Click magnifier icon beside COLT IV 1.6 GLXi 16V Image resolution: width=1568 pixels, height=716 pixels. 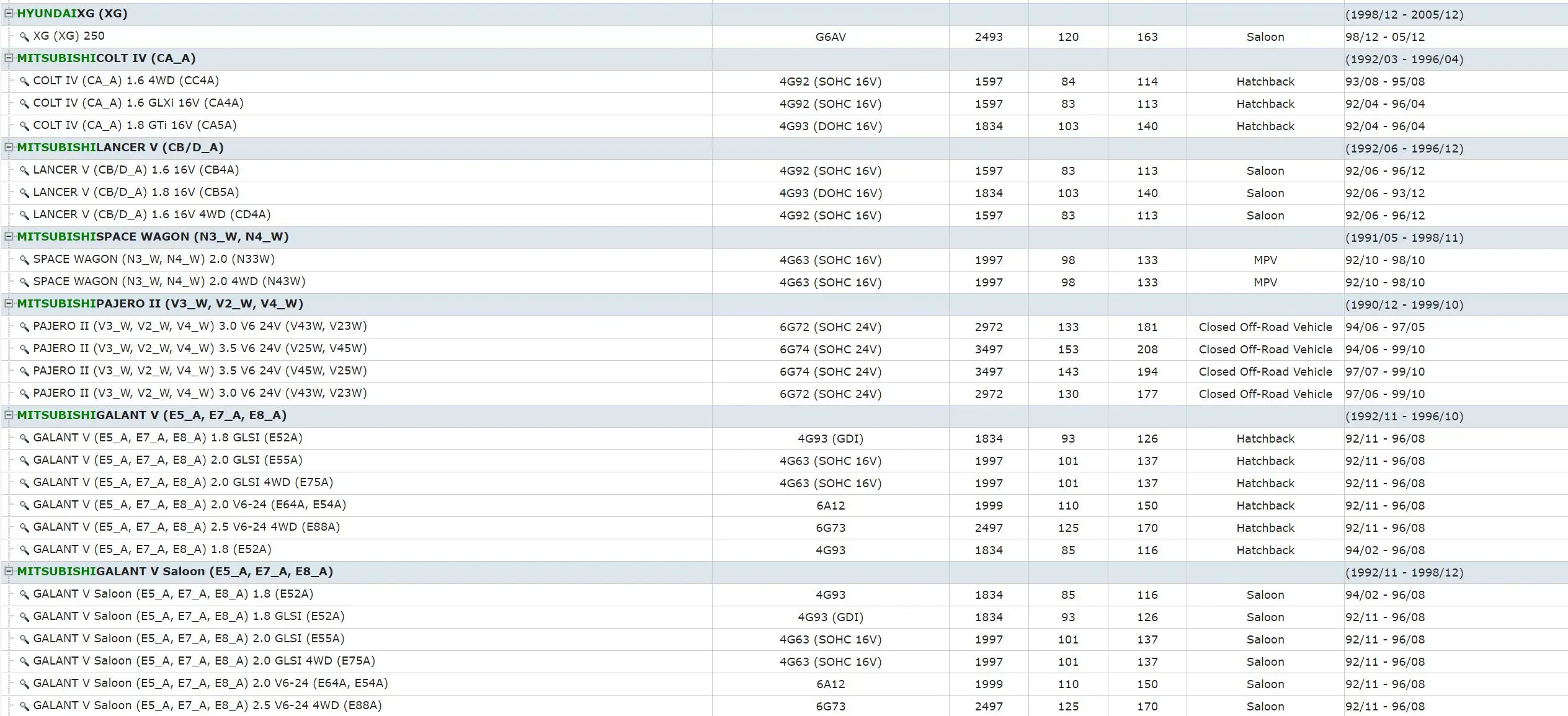pyautogui.click(x=24, y=104)
